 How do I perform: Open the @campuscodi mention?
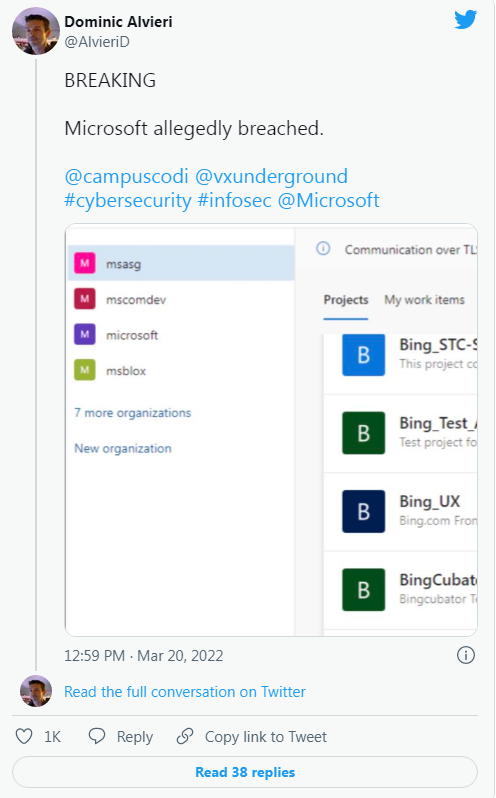[x=126, y=177]
